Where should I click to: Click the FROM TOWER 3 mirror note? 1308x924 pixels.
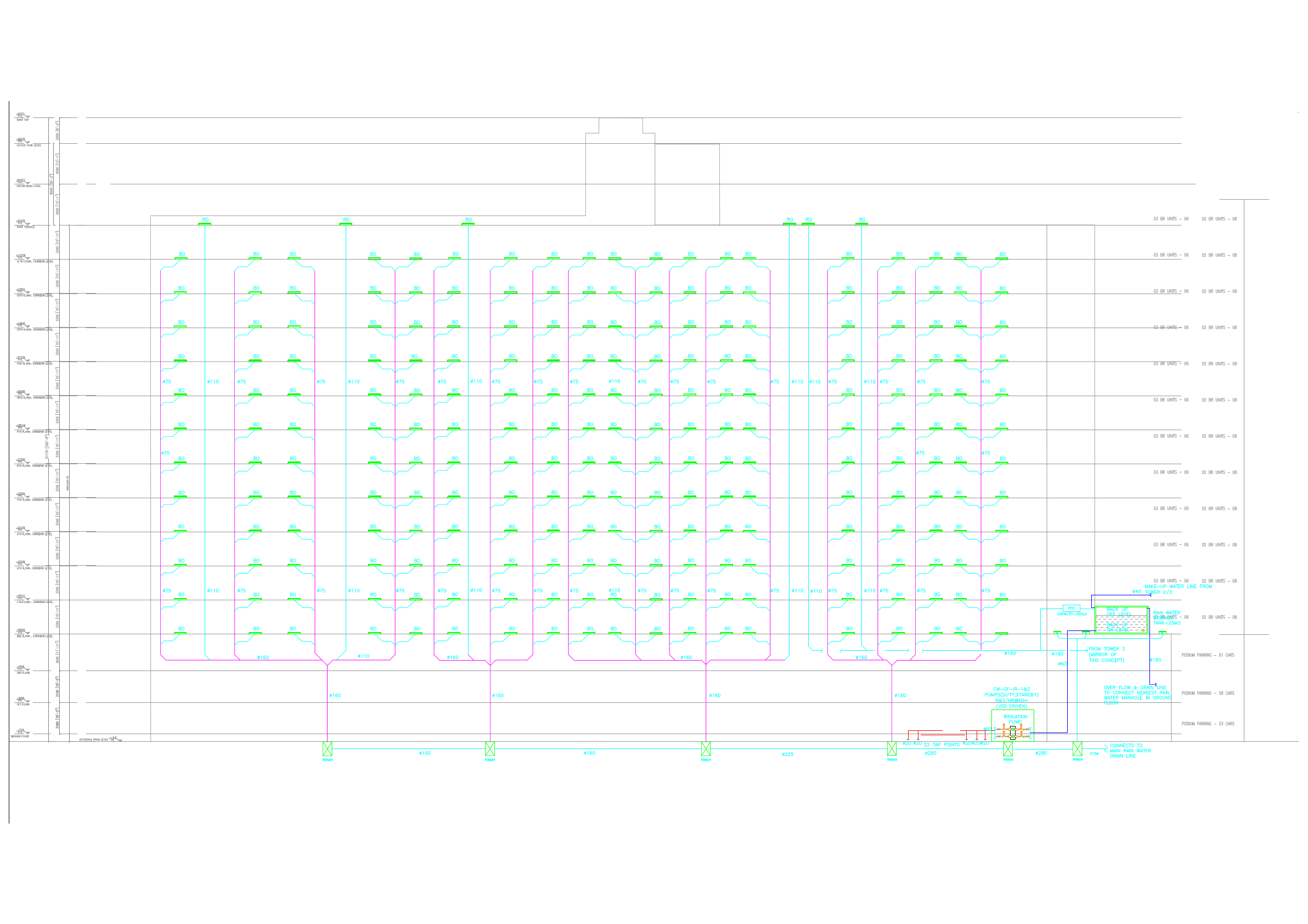(x=1106, y=655)
